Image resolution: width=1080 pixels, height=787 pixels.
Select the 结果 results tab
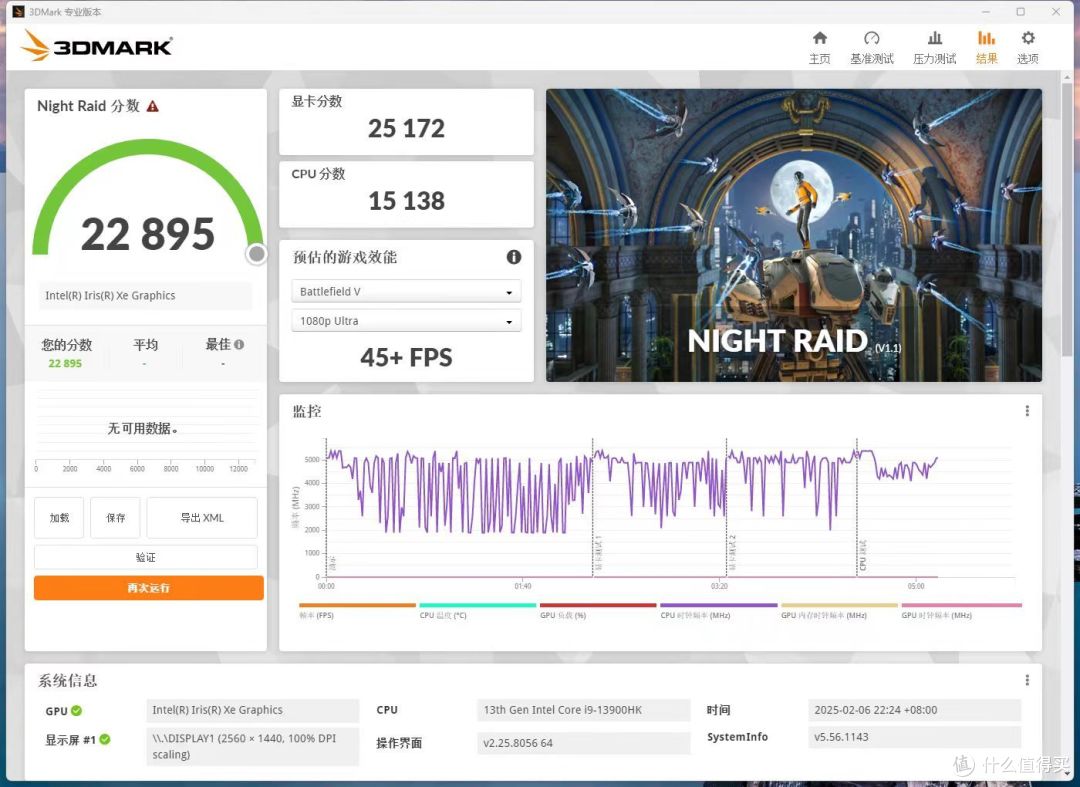(986, 47)
